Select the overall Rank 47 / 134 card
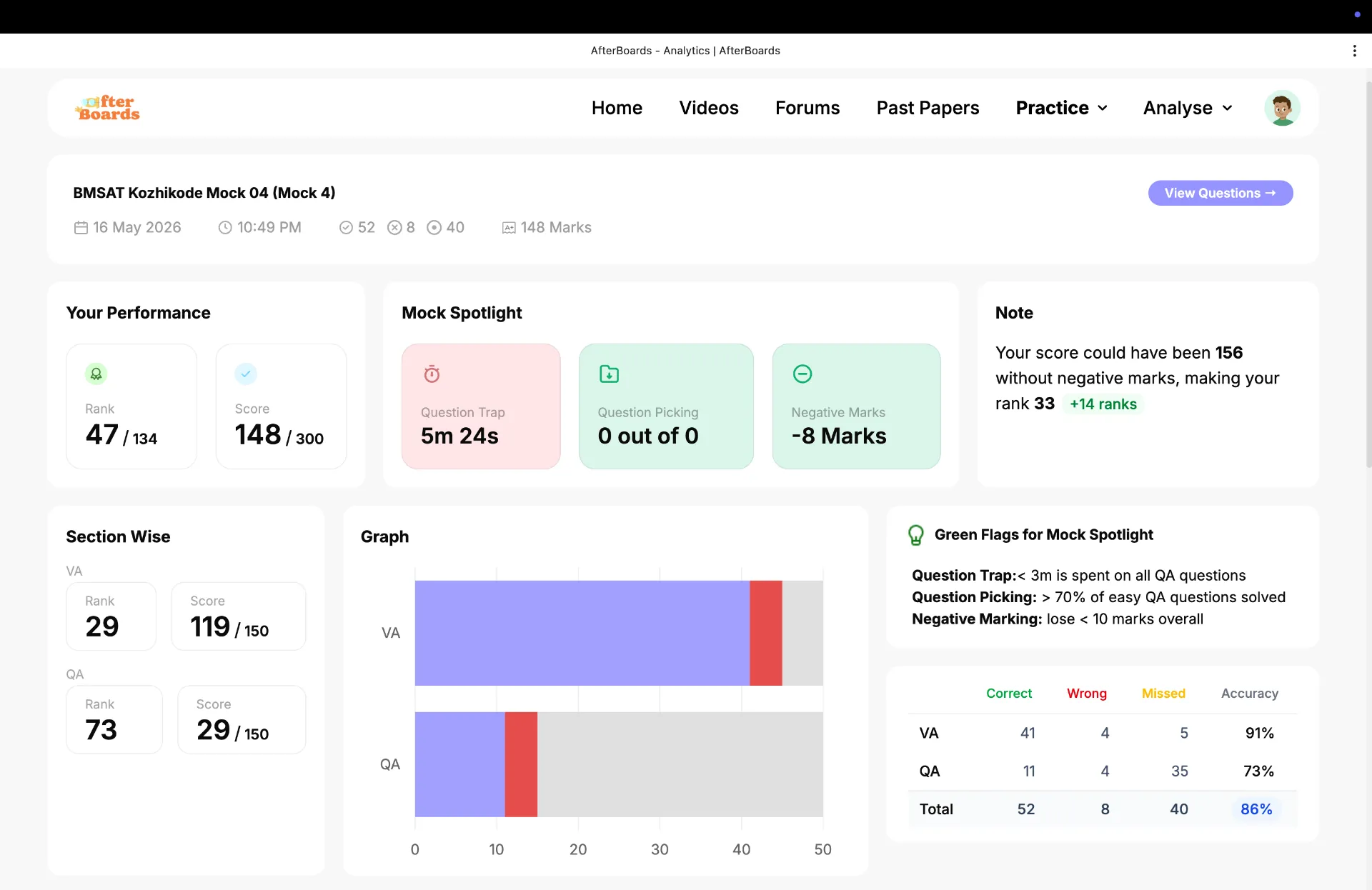Viewport: 1372px width, 890px height. pos(131,406)
